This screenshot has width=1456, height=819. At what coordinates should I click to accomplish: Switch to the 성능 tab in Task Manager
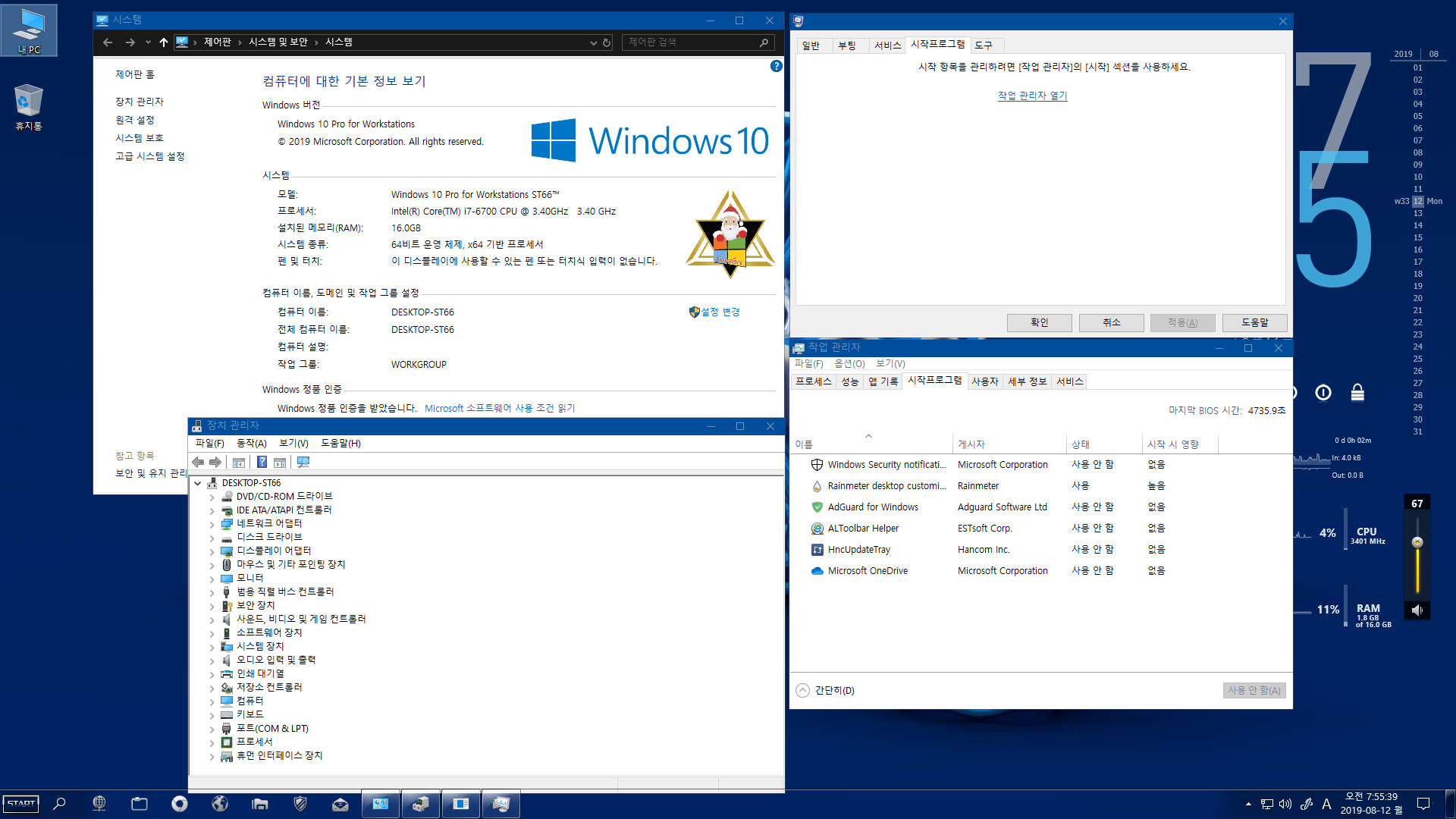click(850, 381)
